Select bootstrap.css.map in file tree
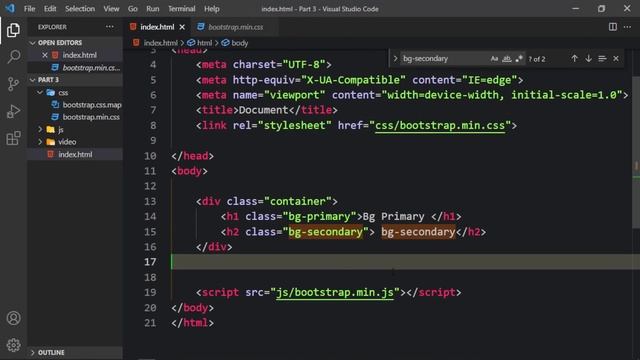This screenshot has height=360, width=640. [x=92, y=105]
